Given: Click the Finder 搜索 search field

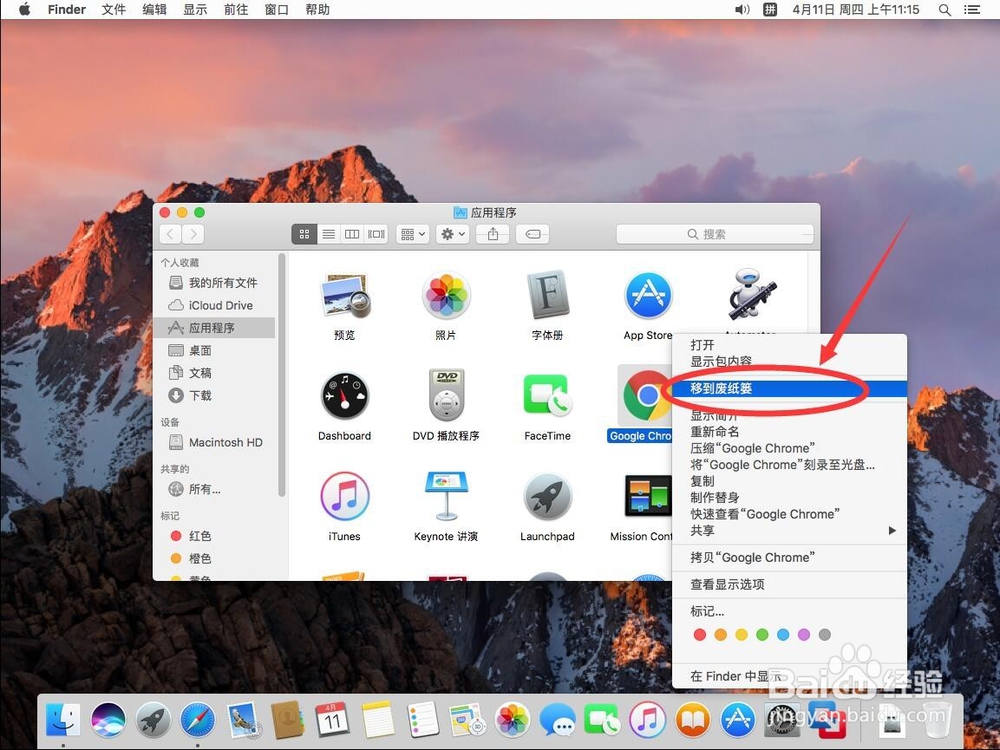Looking at the screenshot, I should point(714,234).
